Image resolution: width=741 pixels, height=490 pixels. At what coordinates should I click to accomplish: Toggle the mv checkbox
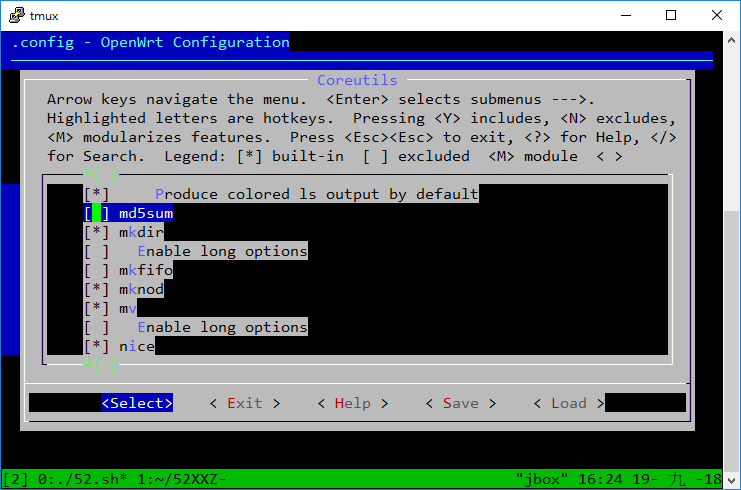[96, 309]
